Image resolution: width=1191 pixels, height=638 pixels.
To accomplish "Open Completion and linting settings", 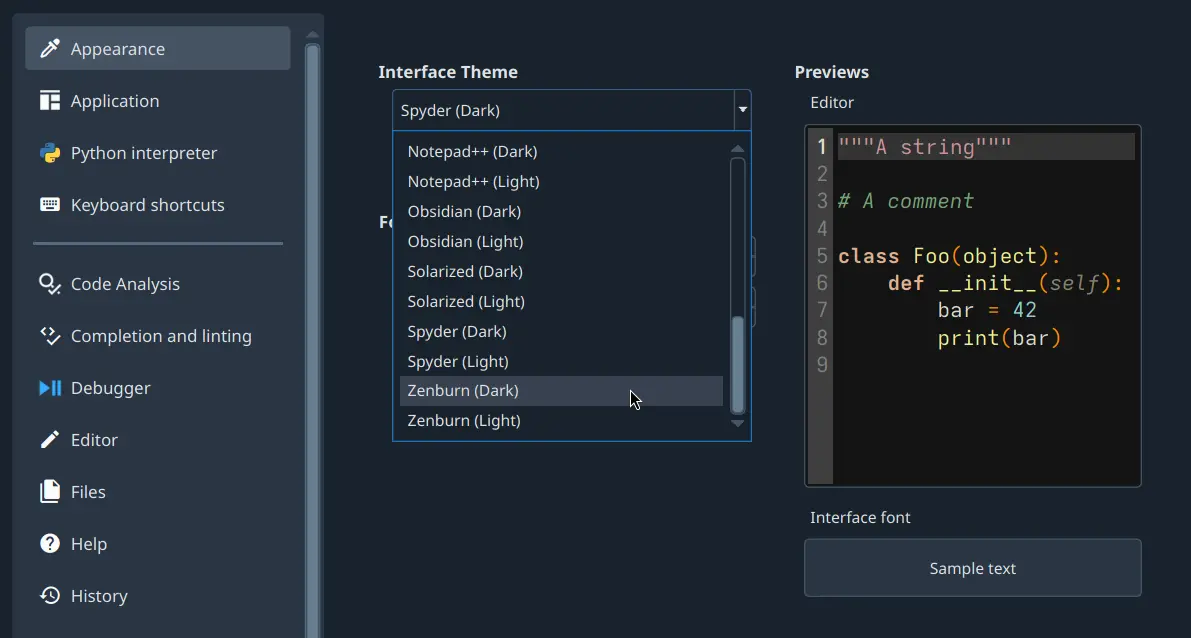I will (158, 336).
